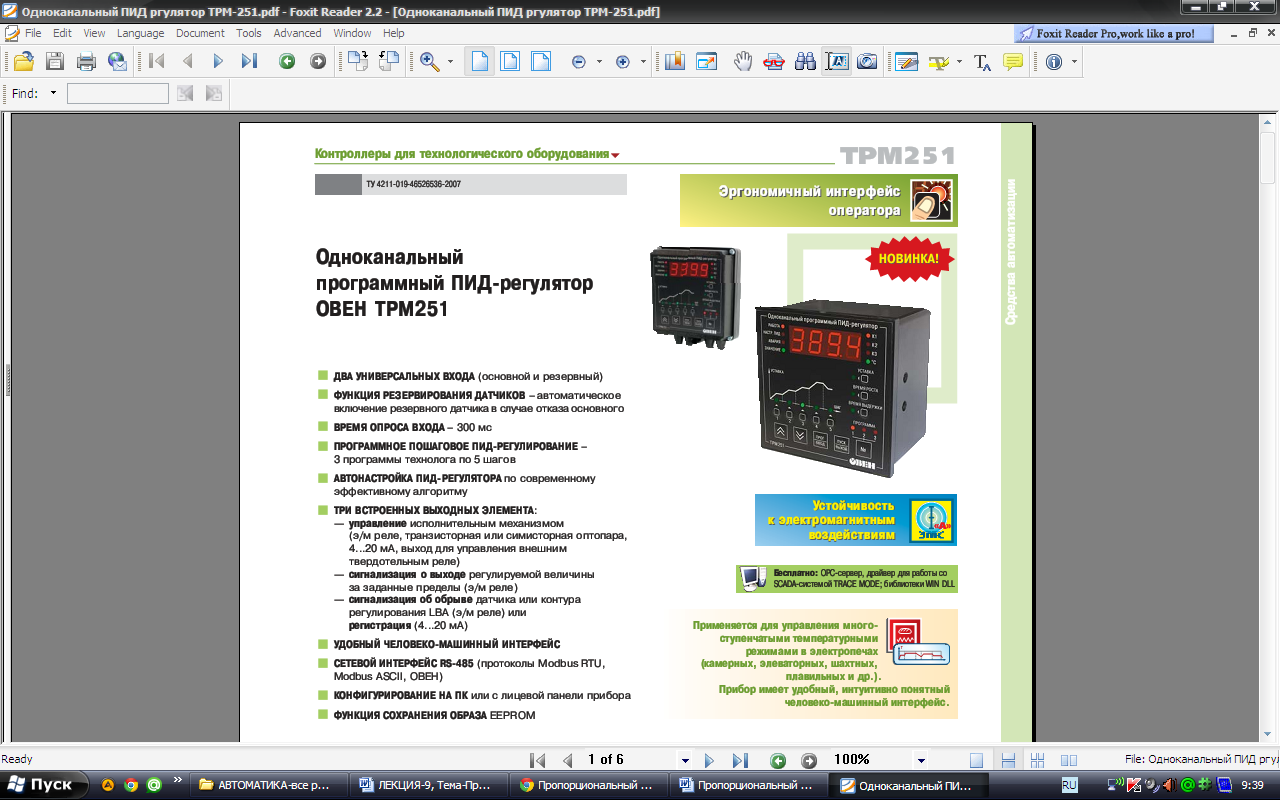Click the round minus Zoom Out button
The image size is (1280, 800).
[578, 62]
